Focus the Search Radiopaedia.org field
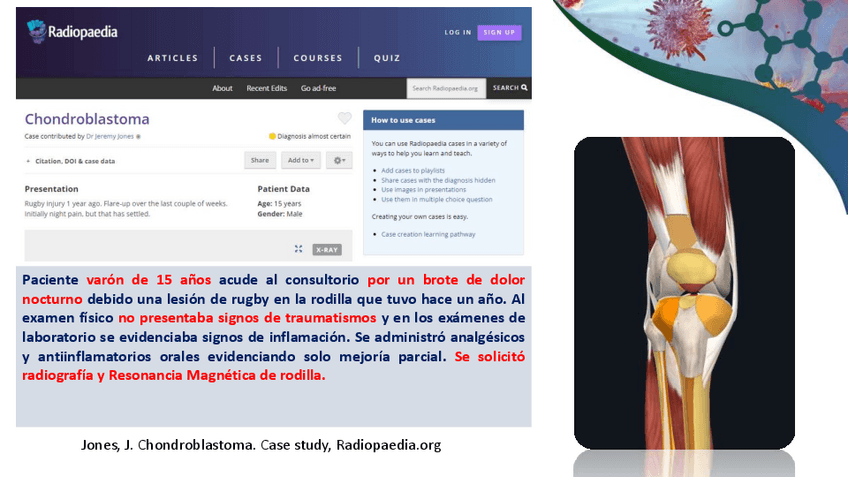This screenshot has width=848, height=477. pos(446,88)
